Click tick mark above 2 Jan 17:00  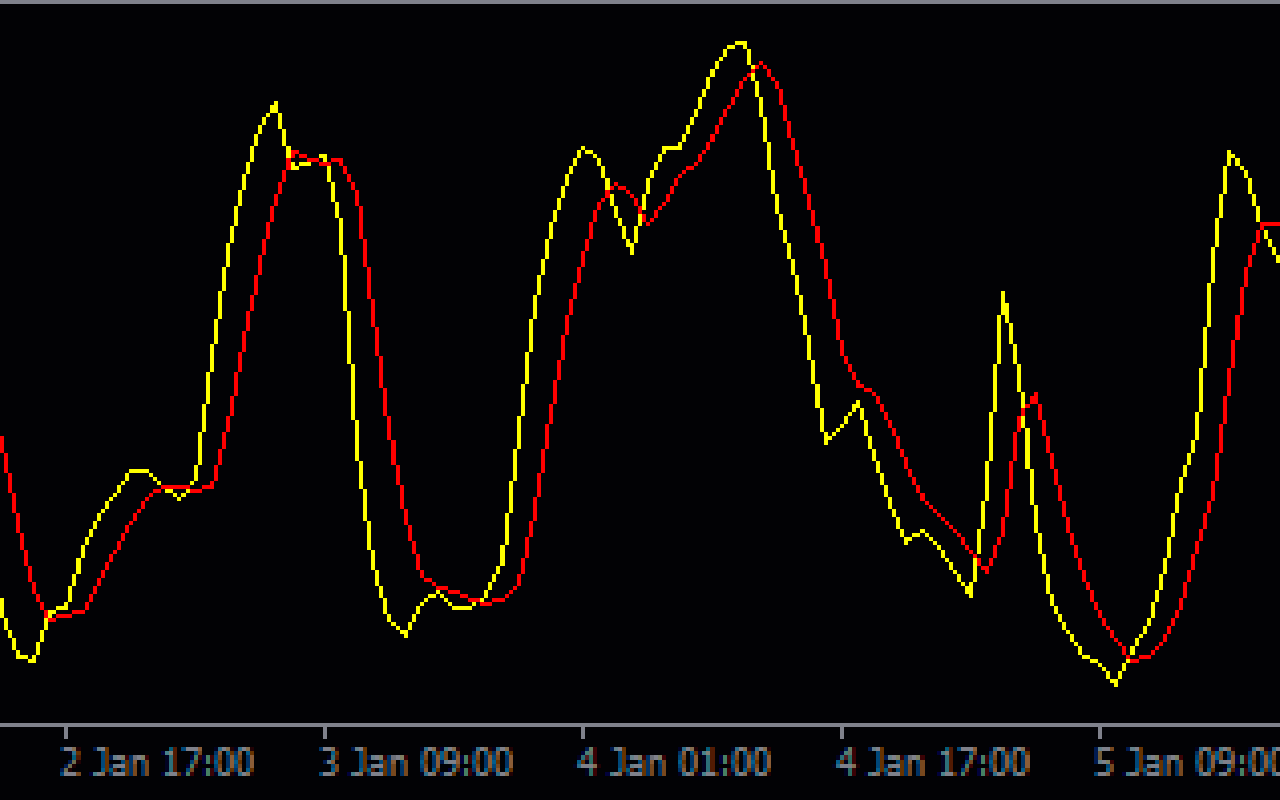click(66, 731)
